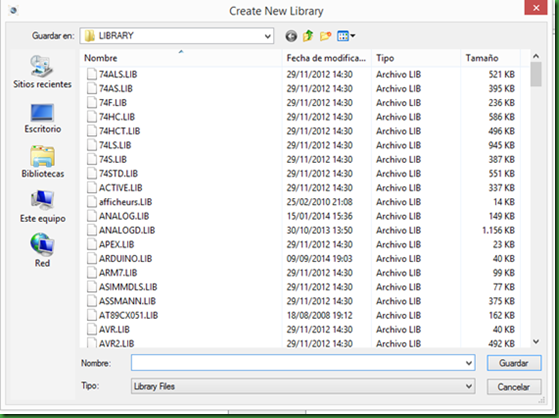559x418 pixels.
Task: Open Bibliotecas in places bar
Action: point(42,162)
